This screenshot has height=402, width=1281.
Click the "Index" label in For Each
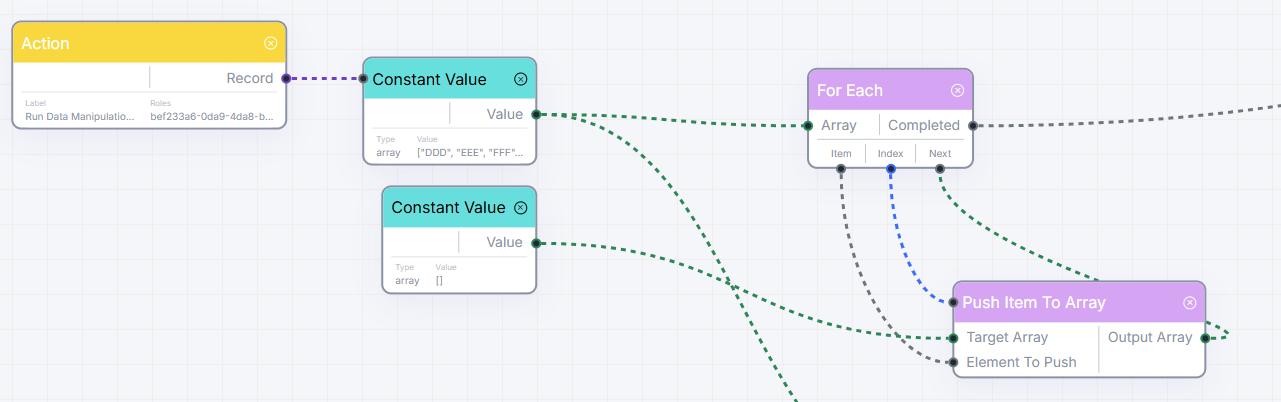click(x=890, y=154)
